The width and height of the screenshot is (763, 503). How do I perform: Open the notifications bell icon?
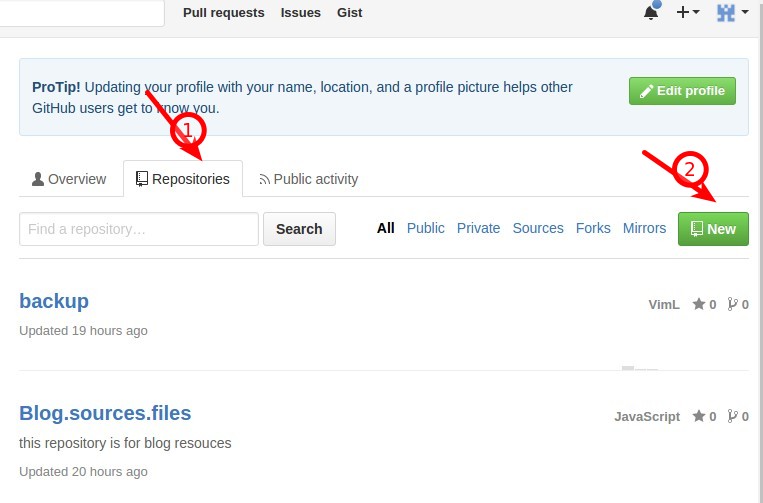point(651,12)
